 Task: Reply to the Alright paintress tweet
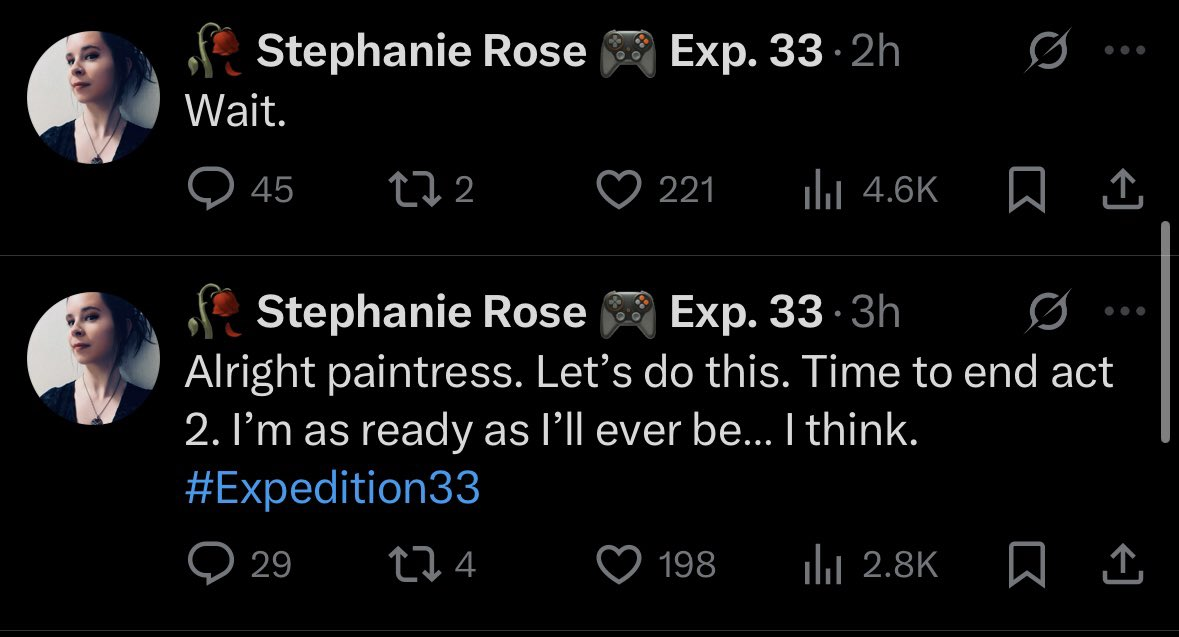[x=210, y=565]
